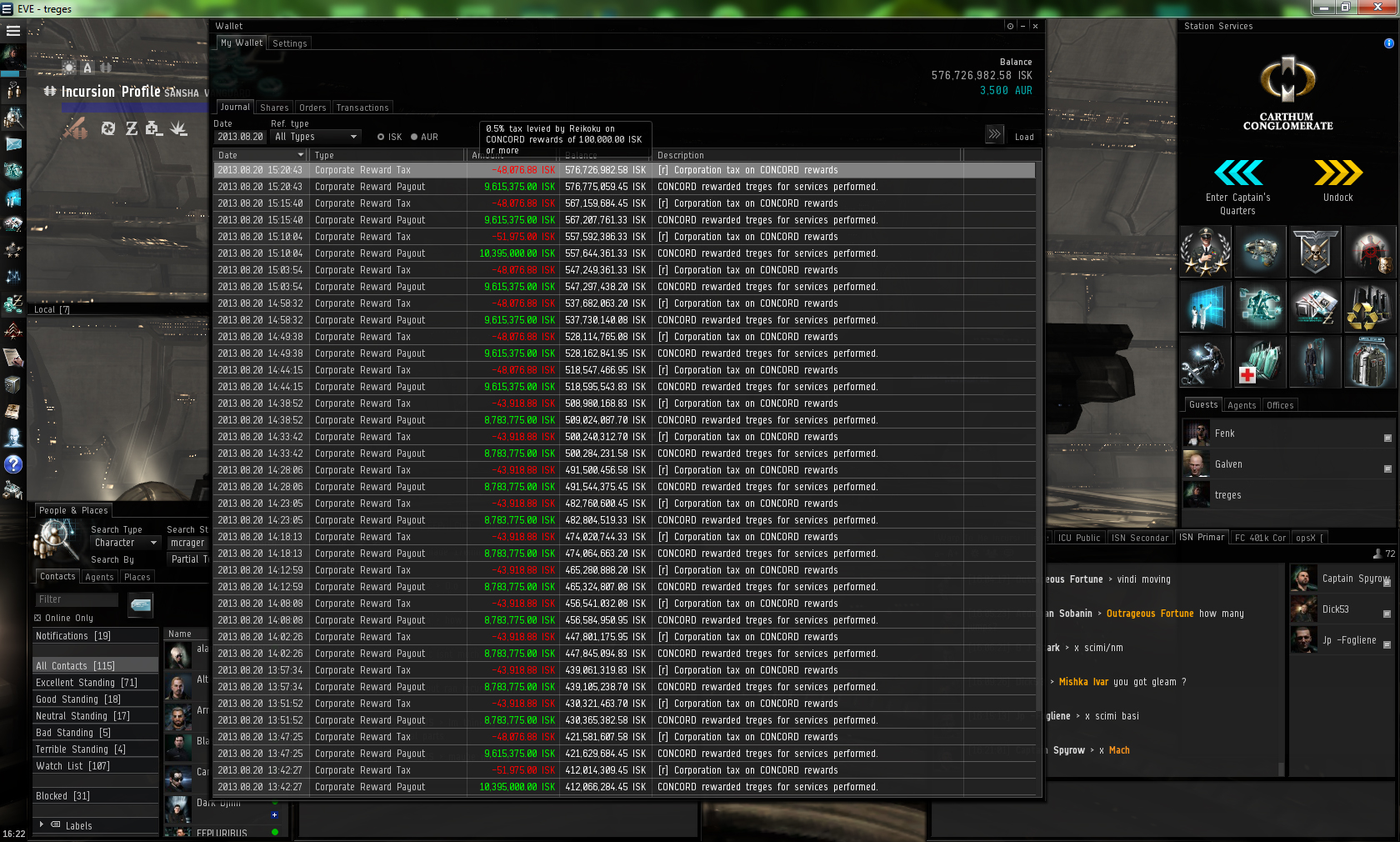Viewport: 1400px width, 842px height.
Task: Switch to the Orders tab in Wallet
Action: 312,108
